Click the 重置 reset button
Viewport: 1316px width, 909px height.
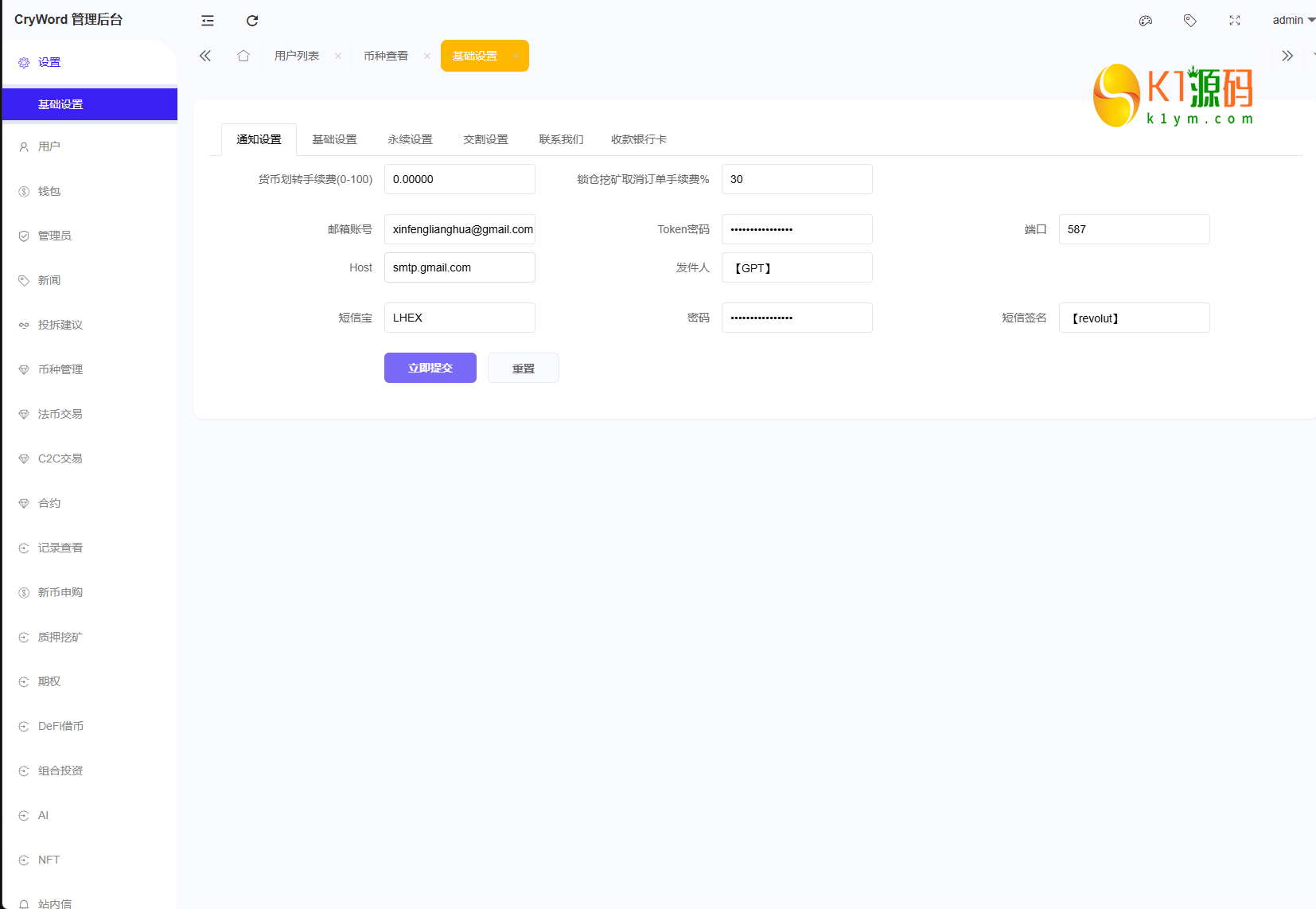[524, 368]
